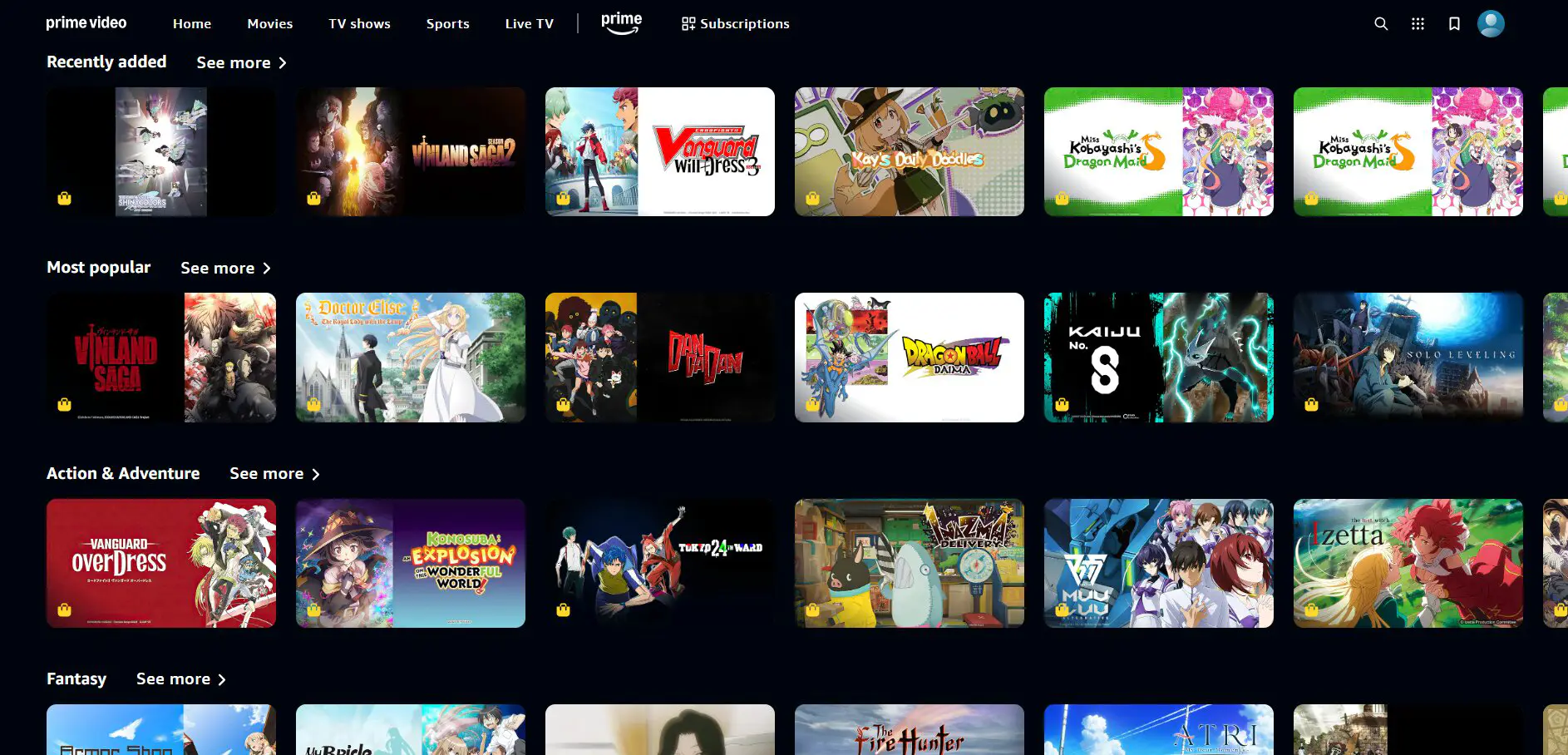This screenshot has height=755, width=1568.
Task: Open Vinland Saga thumbnail in Most popular
Action: click(161, 358)
